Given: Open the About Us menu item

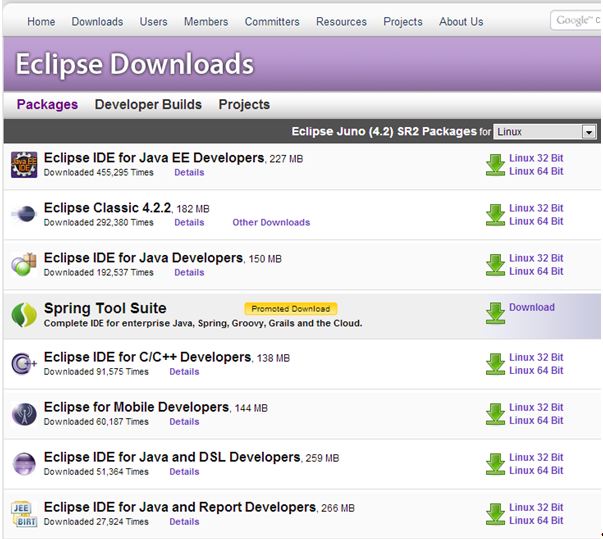Looking at the screenshot, I should (x=461, y=22).
